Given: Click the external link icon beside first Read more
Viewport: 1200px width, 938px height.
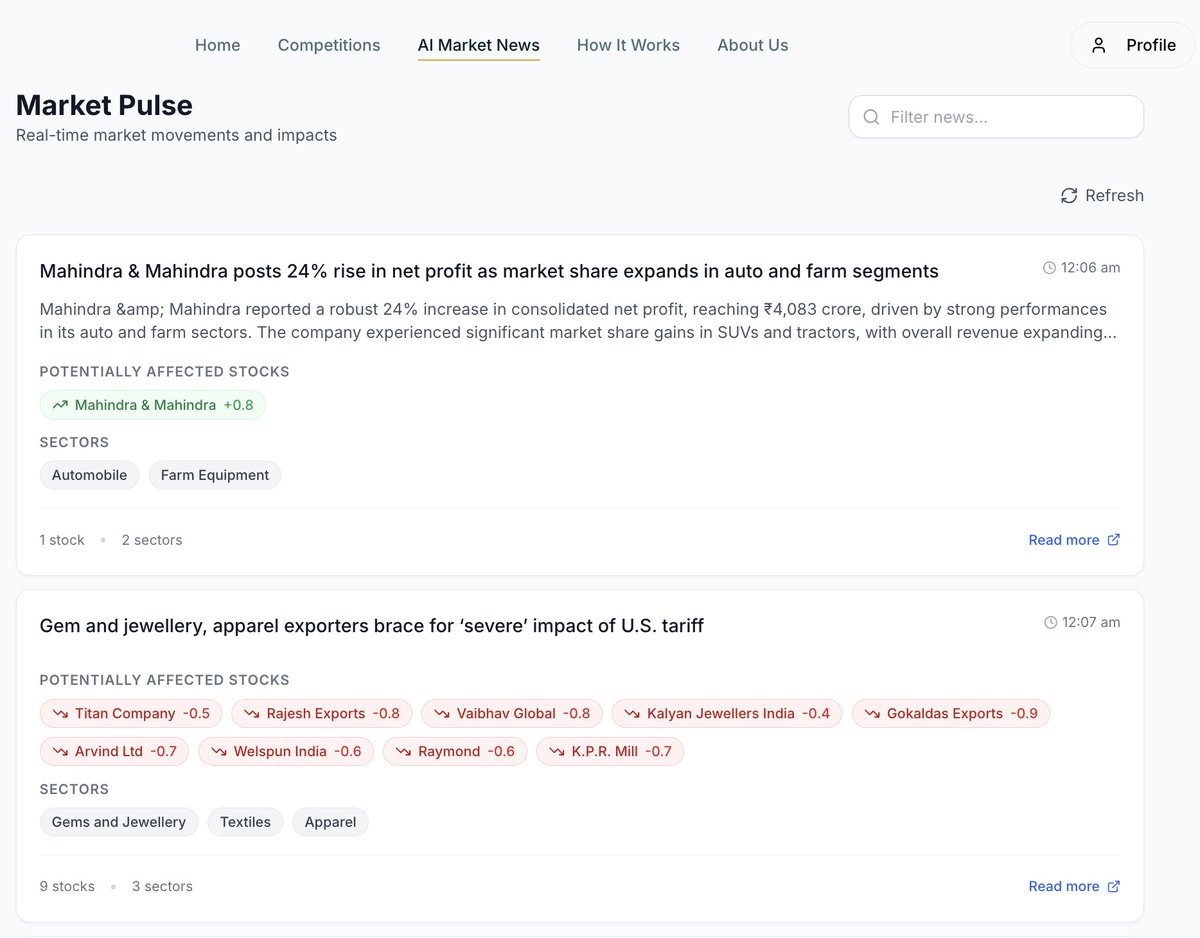Looking at the screenshot, I should tap(1112, 539).
